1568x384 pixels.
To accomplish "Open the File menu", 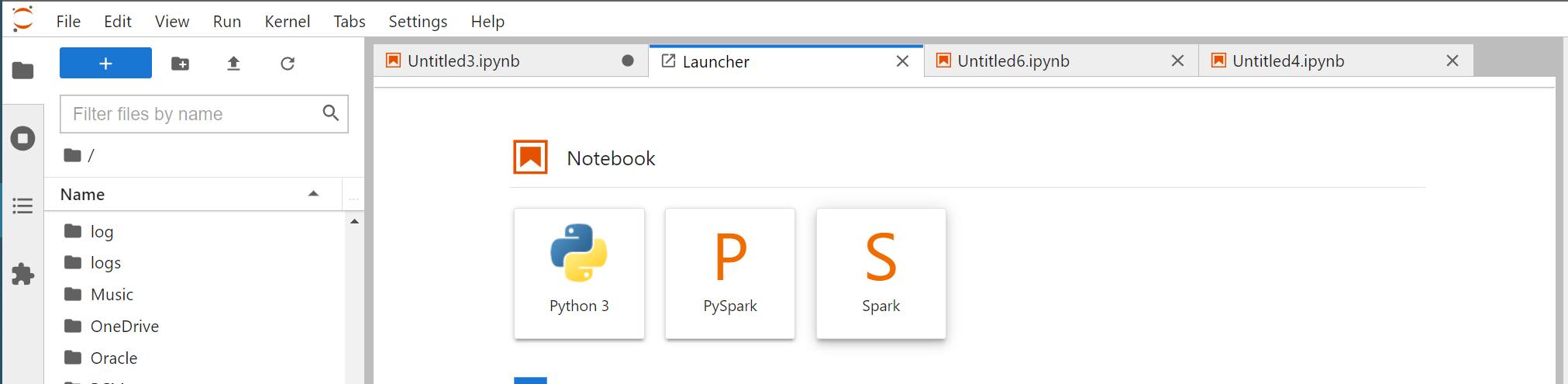I will point(68,22).
